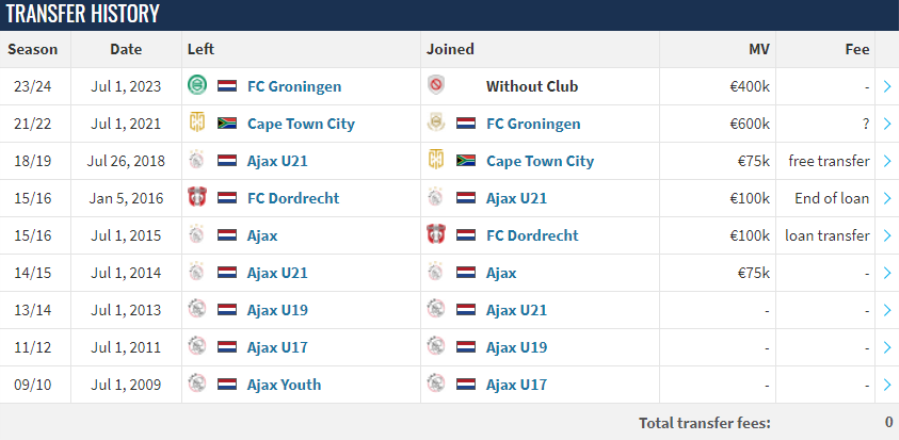Screen dimensions: 899x440
Task: Click FC Dordrecht crest in Jul 1, 2015 Joined column
Action: [436, 235]
